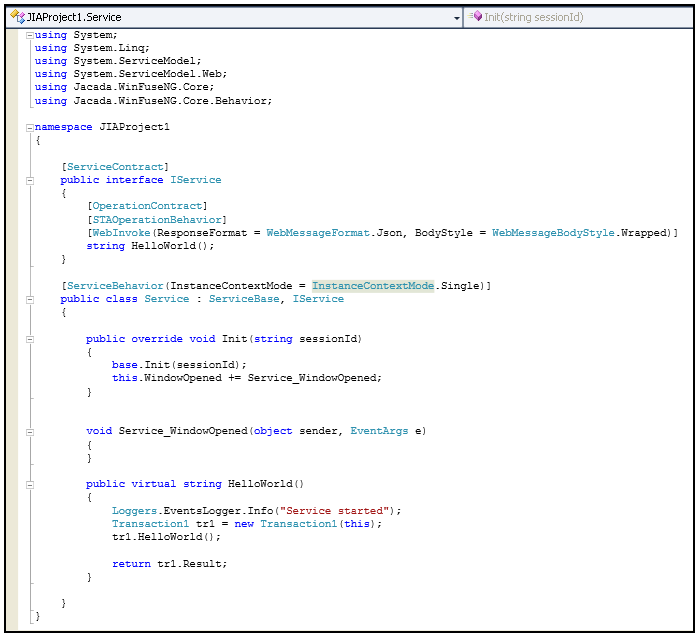699x637 pixels.
Task: Click using System.Linq line
Action: (92, 48)
